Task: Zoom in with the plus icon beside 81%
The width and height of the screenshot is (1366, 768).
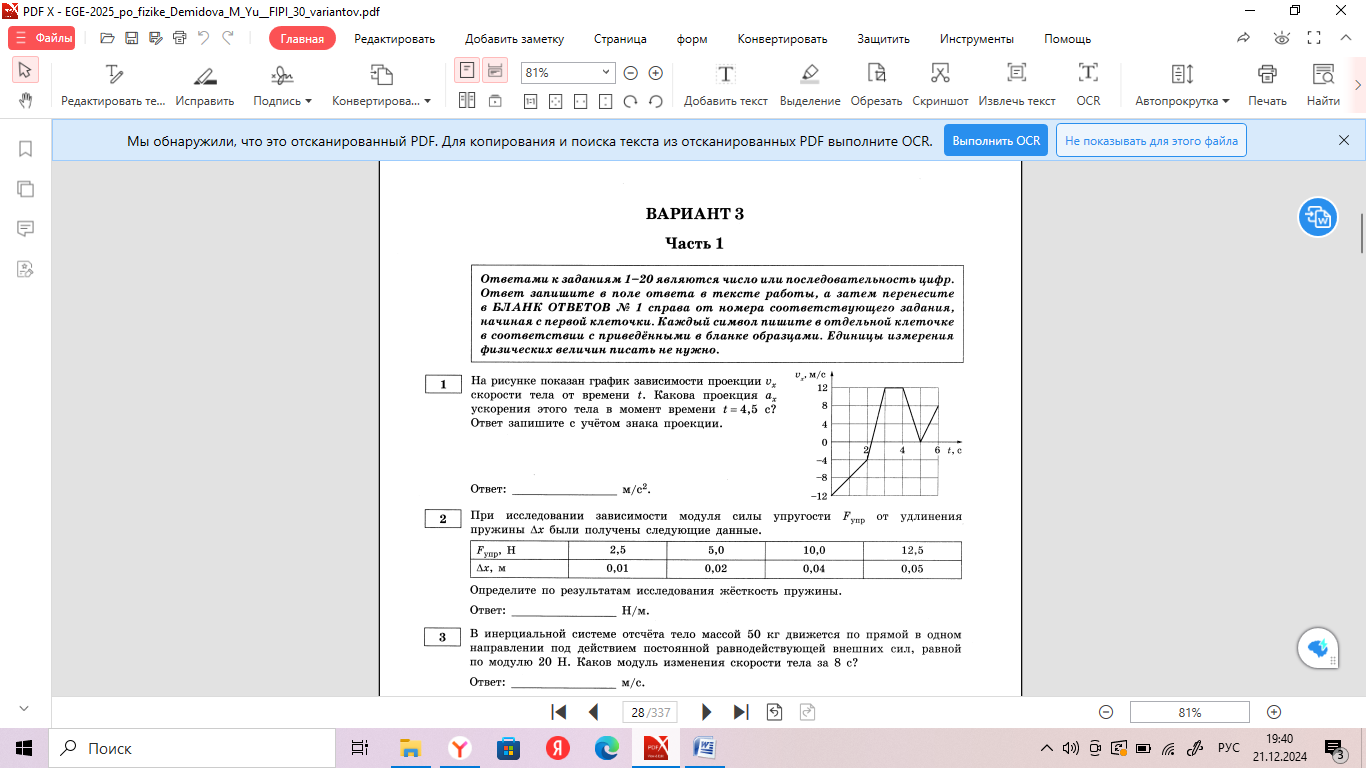Action: click(x=656, y=73)
